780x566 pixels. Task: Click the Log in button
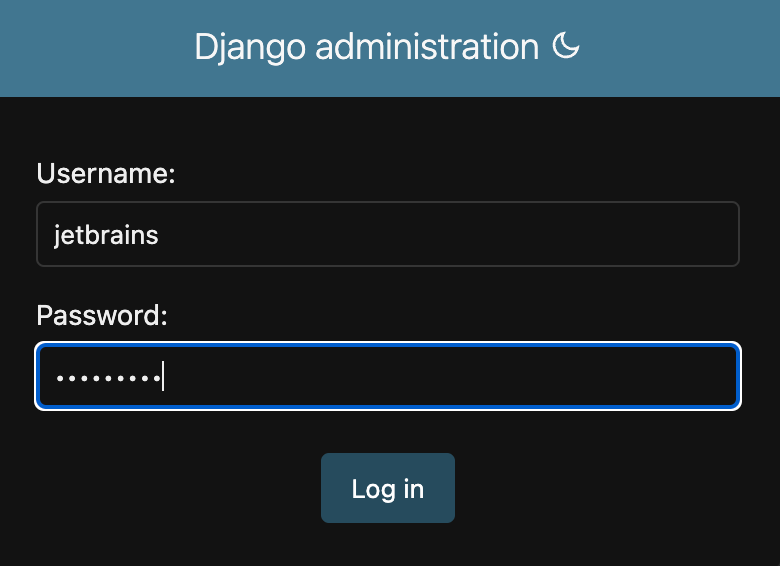pyautogui.click(x=388, y=488)
